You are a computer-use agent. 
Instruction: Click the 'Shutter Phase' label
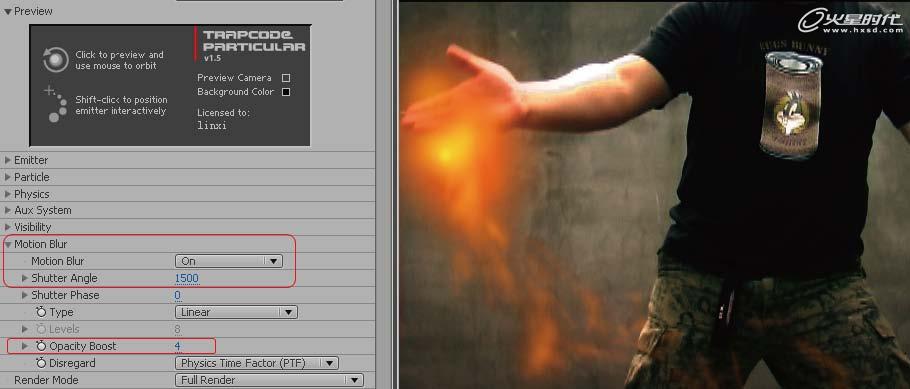[65, 296]
